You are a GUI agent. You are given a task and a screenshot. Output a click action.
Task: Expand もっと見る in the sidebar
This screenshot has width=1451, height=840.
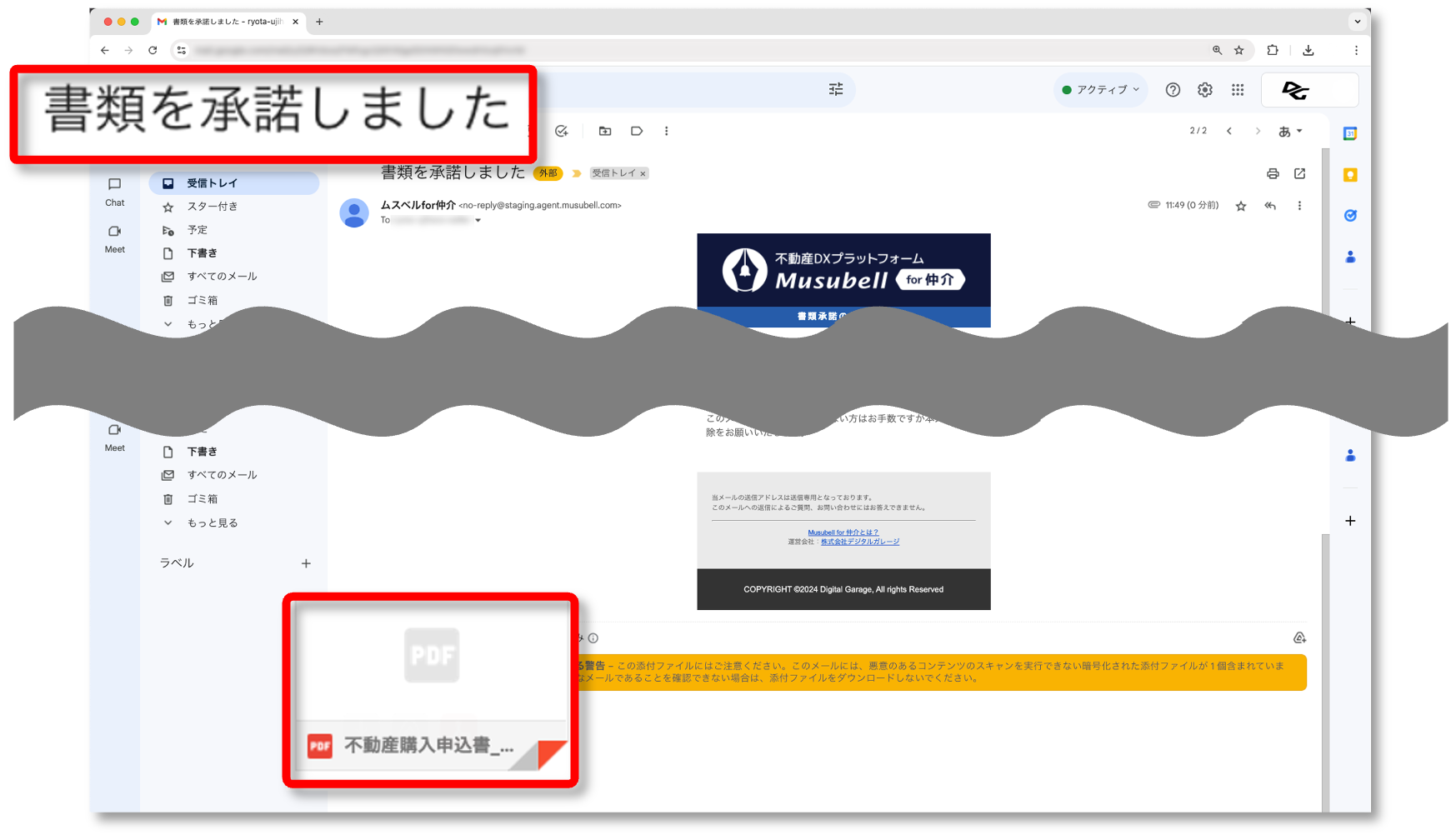pyautogui.click(x=213, y=522)
